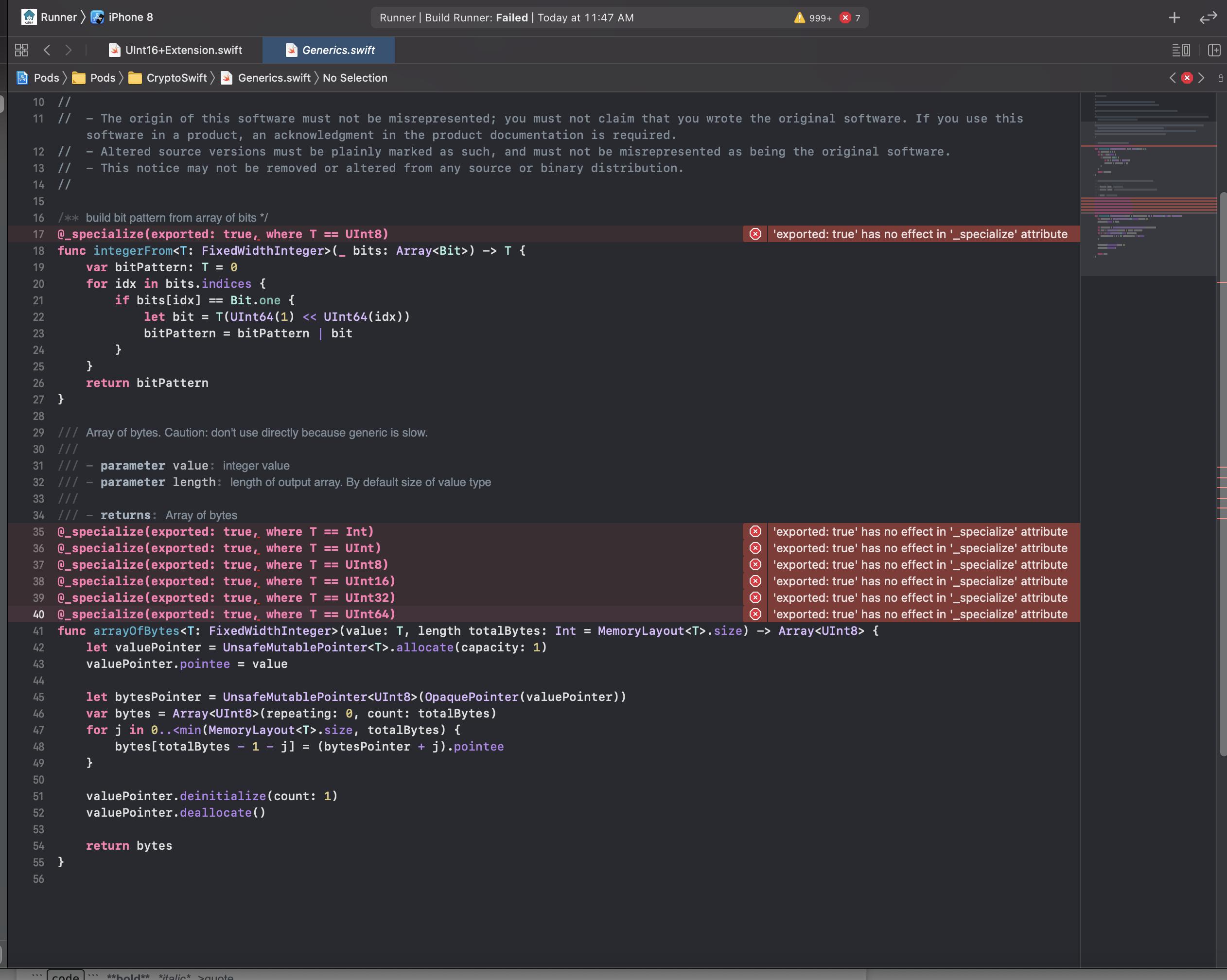This screenshot has height=980, width=1227.
Task: Open the 999+ warnings indicator
Action: tap(813, 17)
